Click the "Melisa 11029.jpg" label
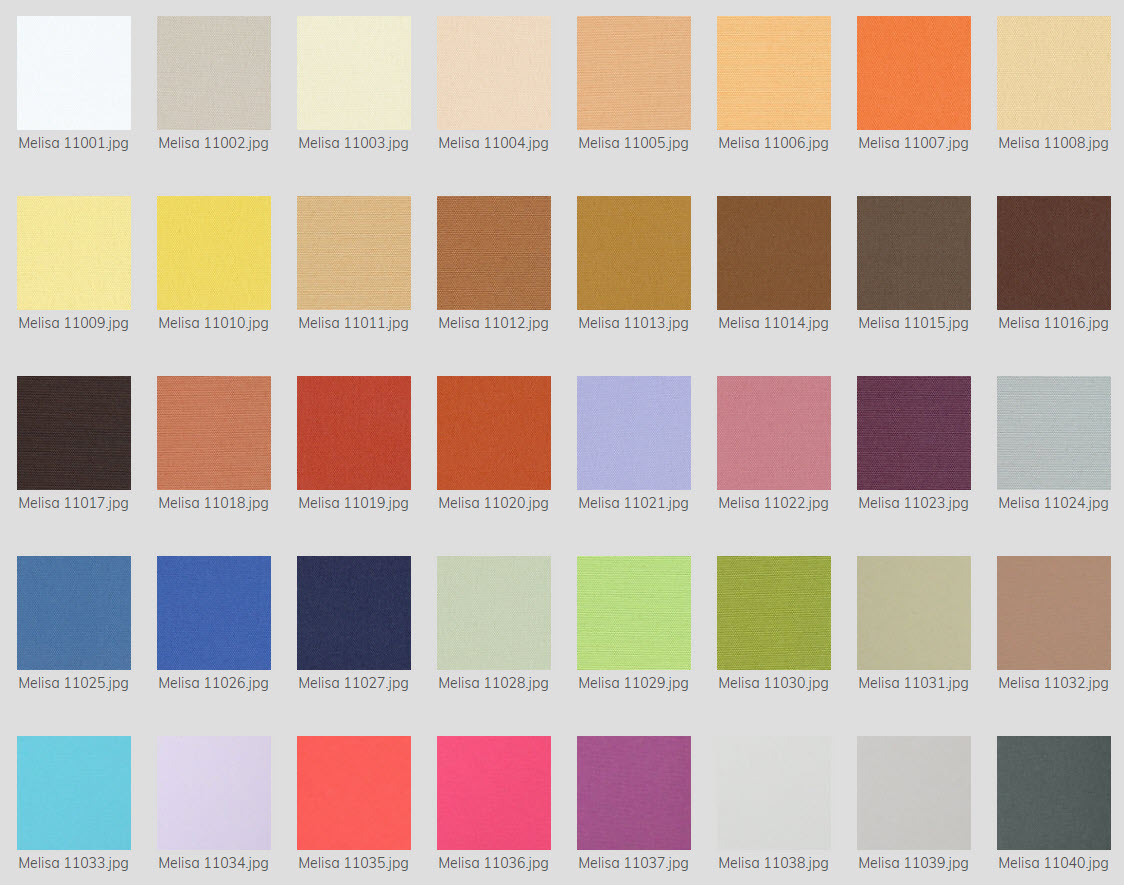Screen dimensions: 1124x885 634,683
